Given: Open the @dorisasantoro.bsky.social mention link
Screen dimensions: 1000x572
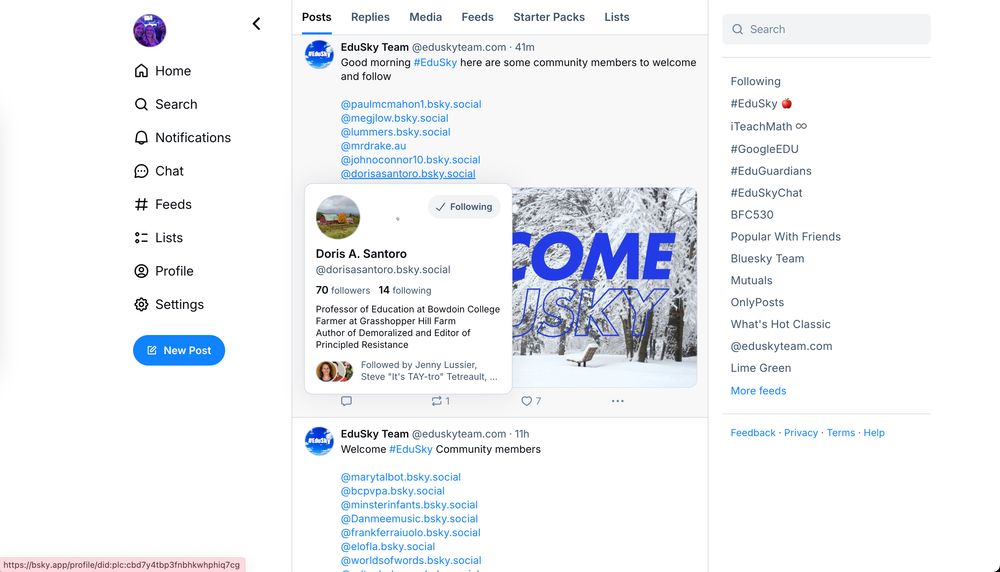Looking at the screenshot, I should 408,174.
